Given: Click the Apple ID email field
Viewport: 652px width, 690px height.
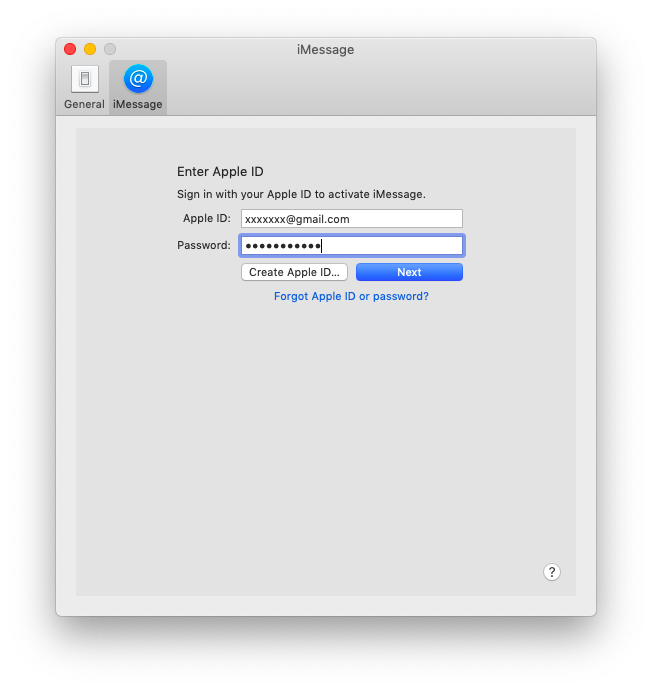Looking at the screenshot, I should coord(352,219).
